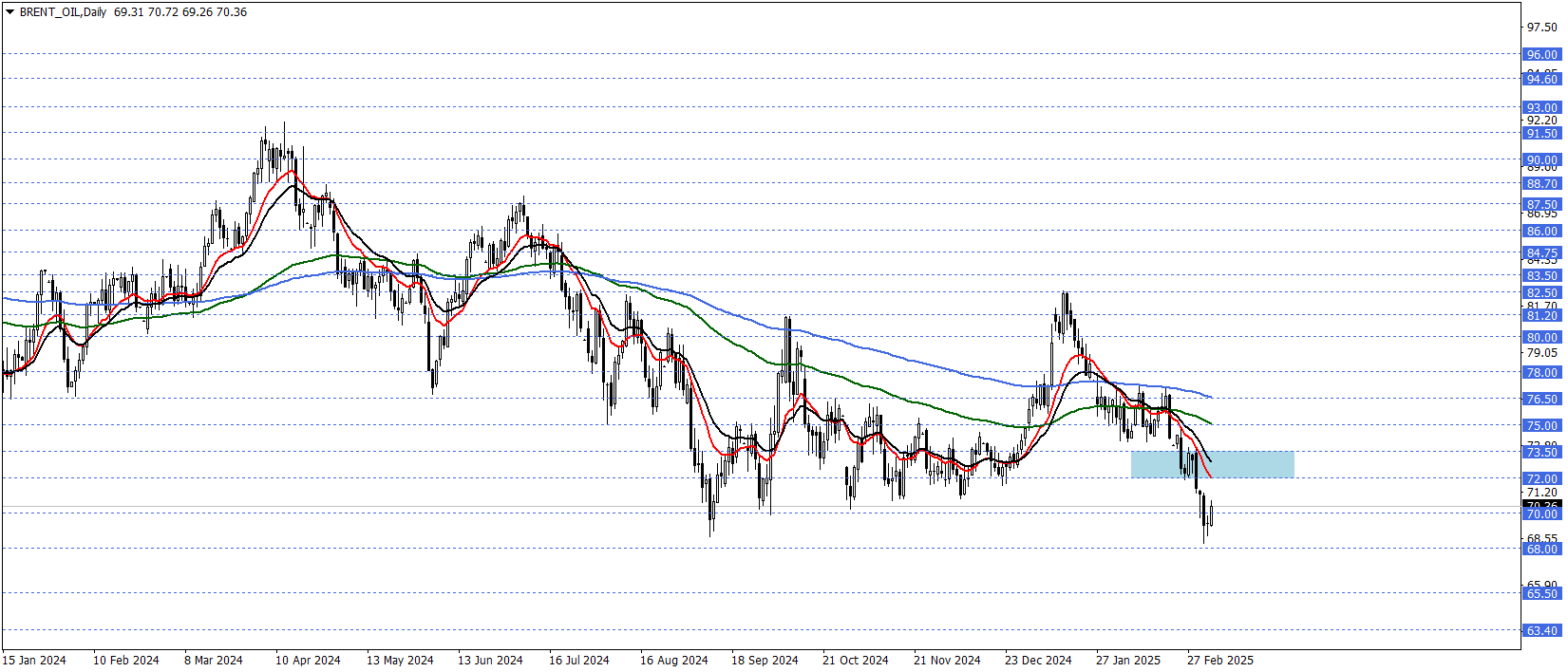
Task: Click the 87.50 level label
Action: (x=1541, y=205)
